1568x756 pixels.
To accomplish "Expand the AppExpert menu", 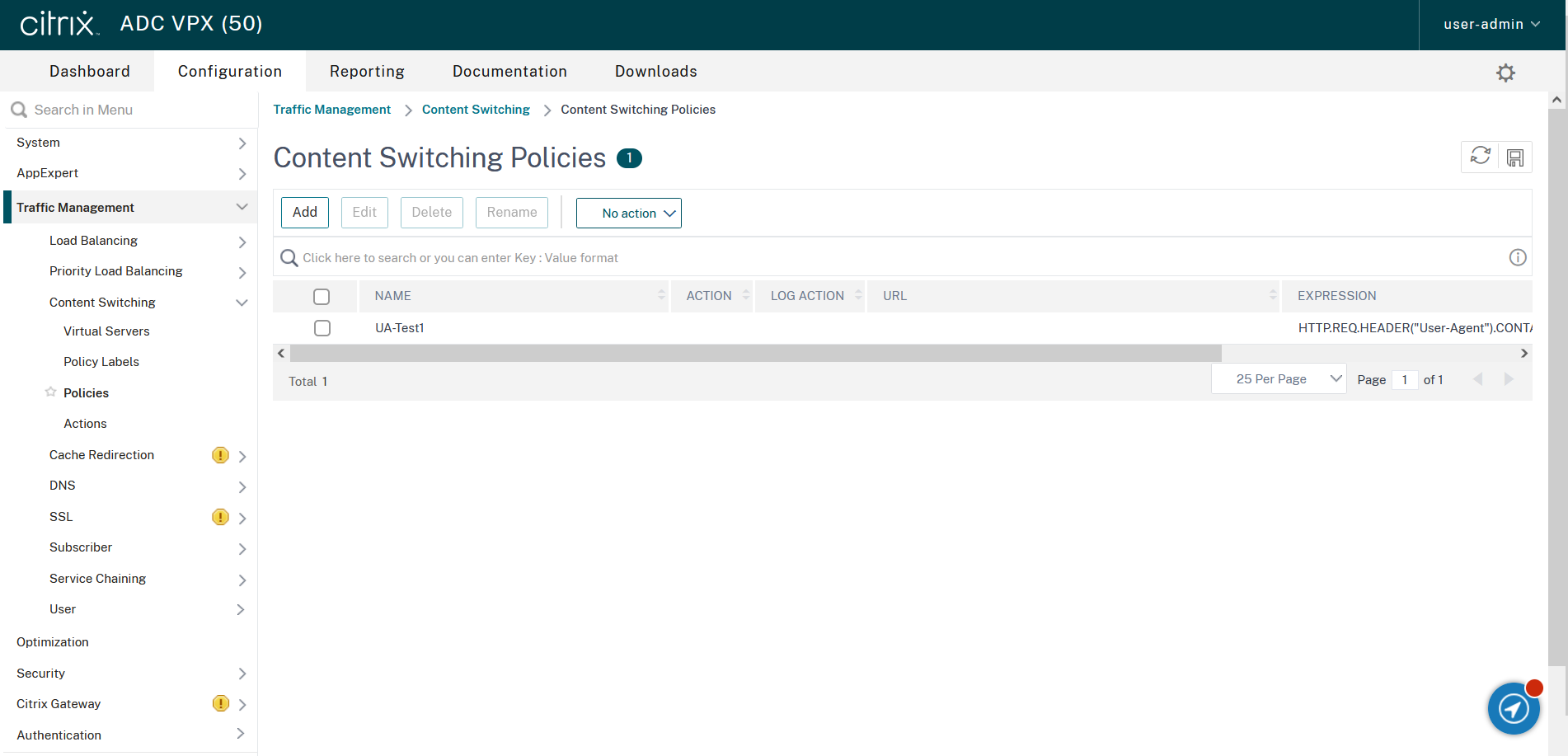I will (130, 173).
